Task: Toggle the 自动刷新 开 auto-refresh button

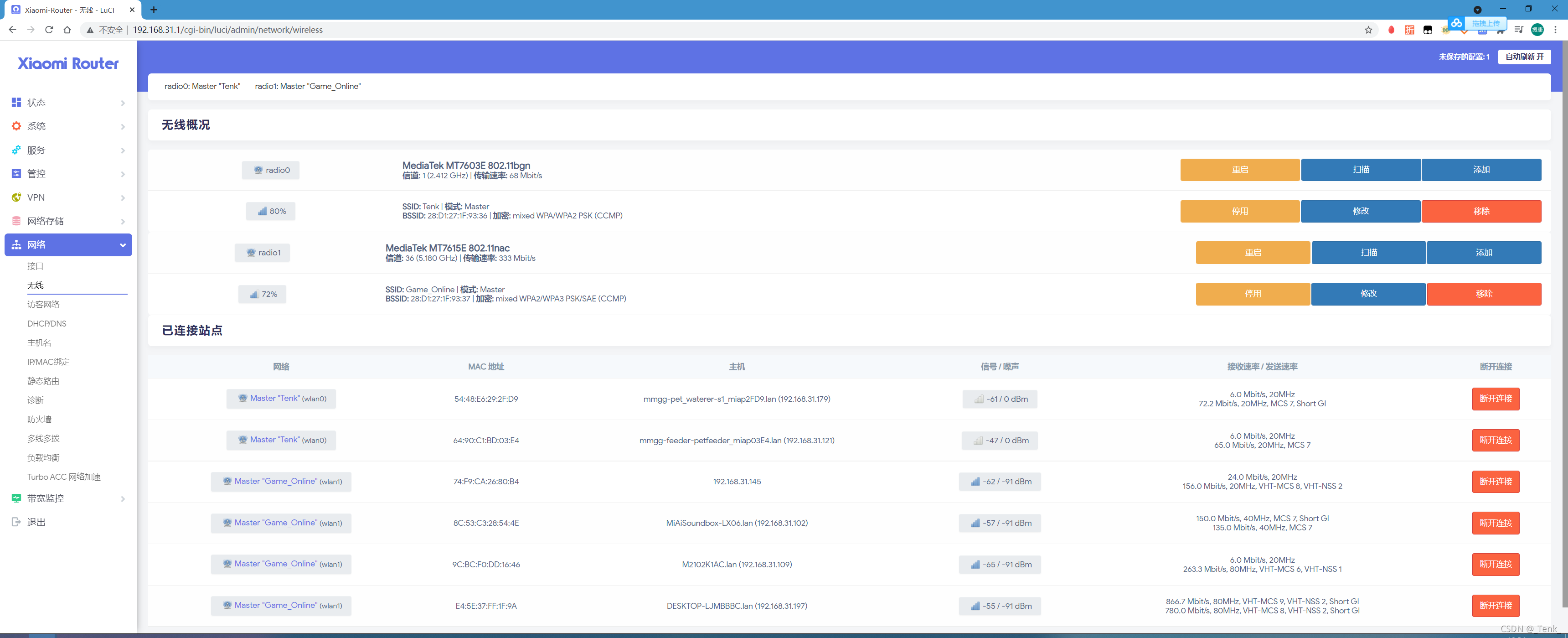Action: pos(1524,57)
